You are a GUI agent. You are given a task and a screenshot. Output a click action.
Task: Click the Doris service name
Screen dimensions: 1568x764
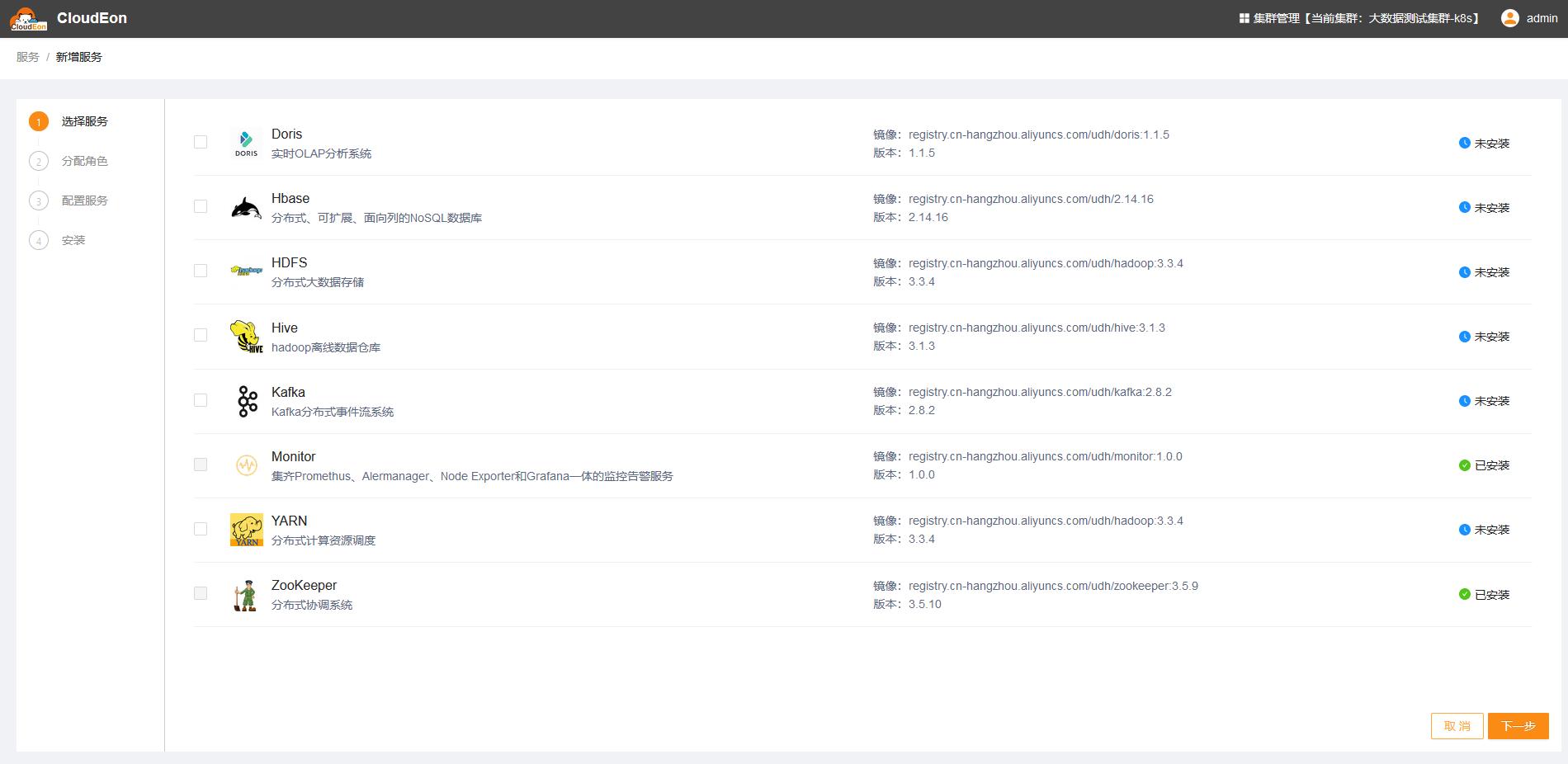[286, 134]
